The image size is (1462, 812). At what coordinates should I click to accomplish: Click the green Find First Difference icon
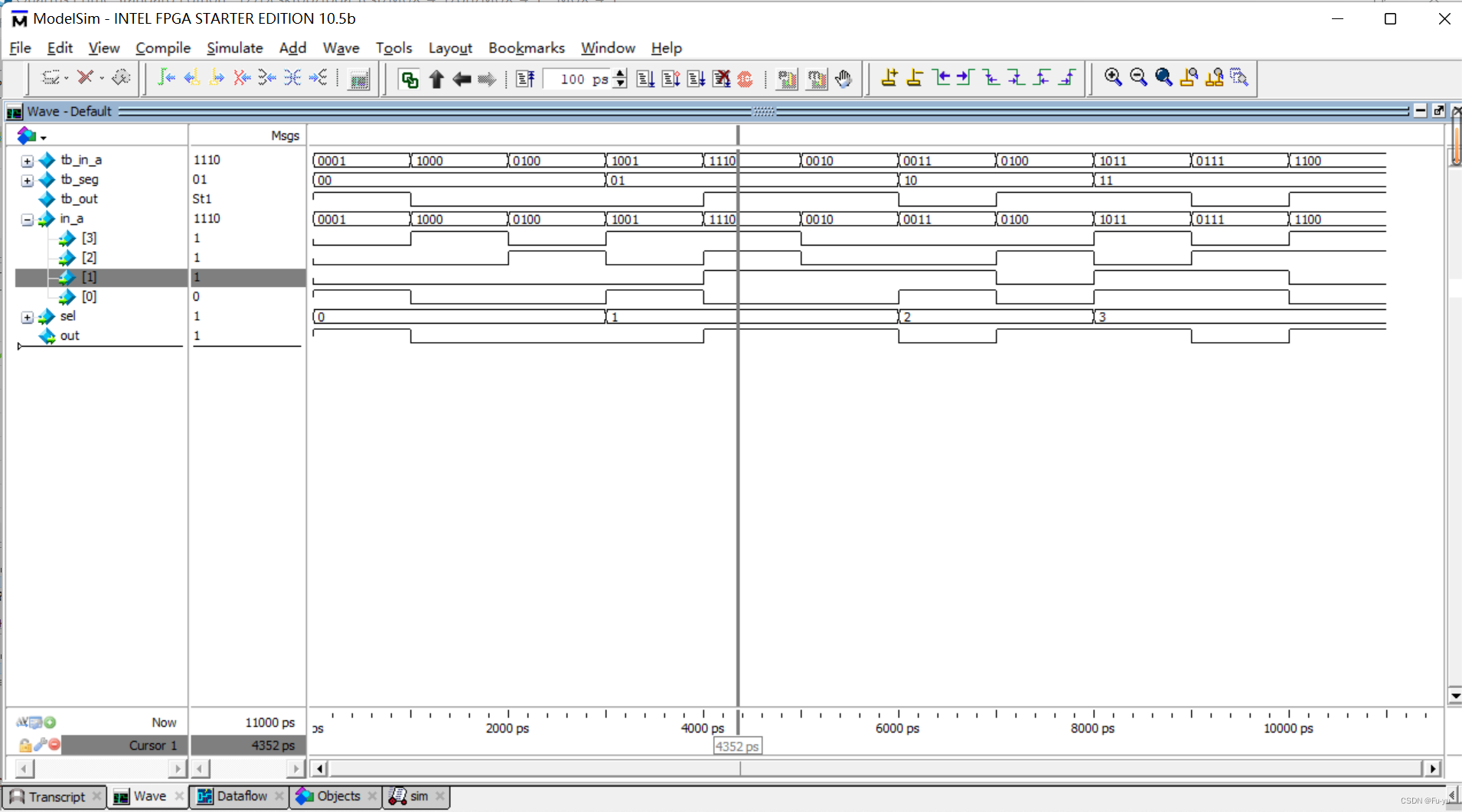(166, 77)
